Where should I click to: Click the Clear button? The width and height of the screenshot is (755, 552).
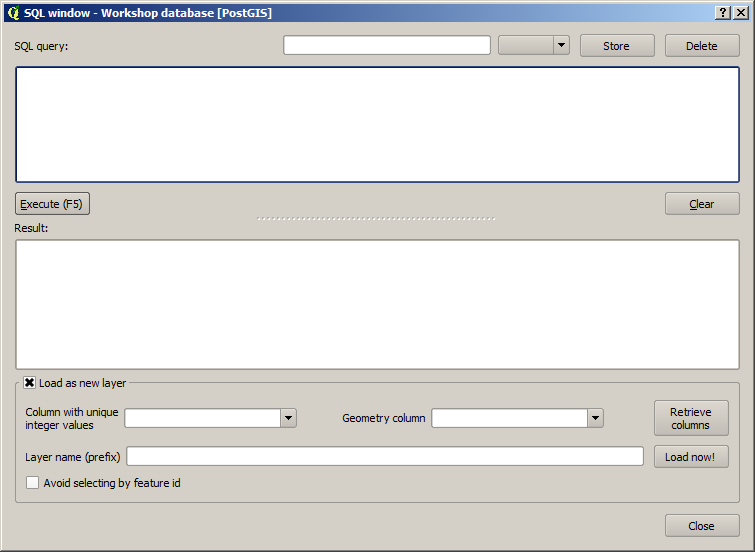pos(702,204)
